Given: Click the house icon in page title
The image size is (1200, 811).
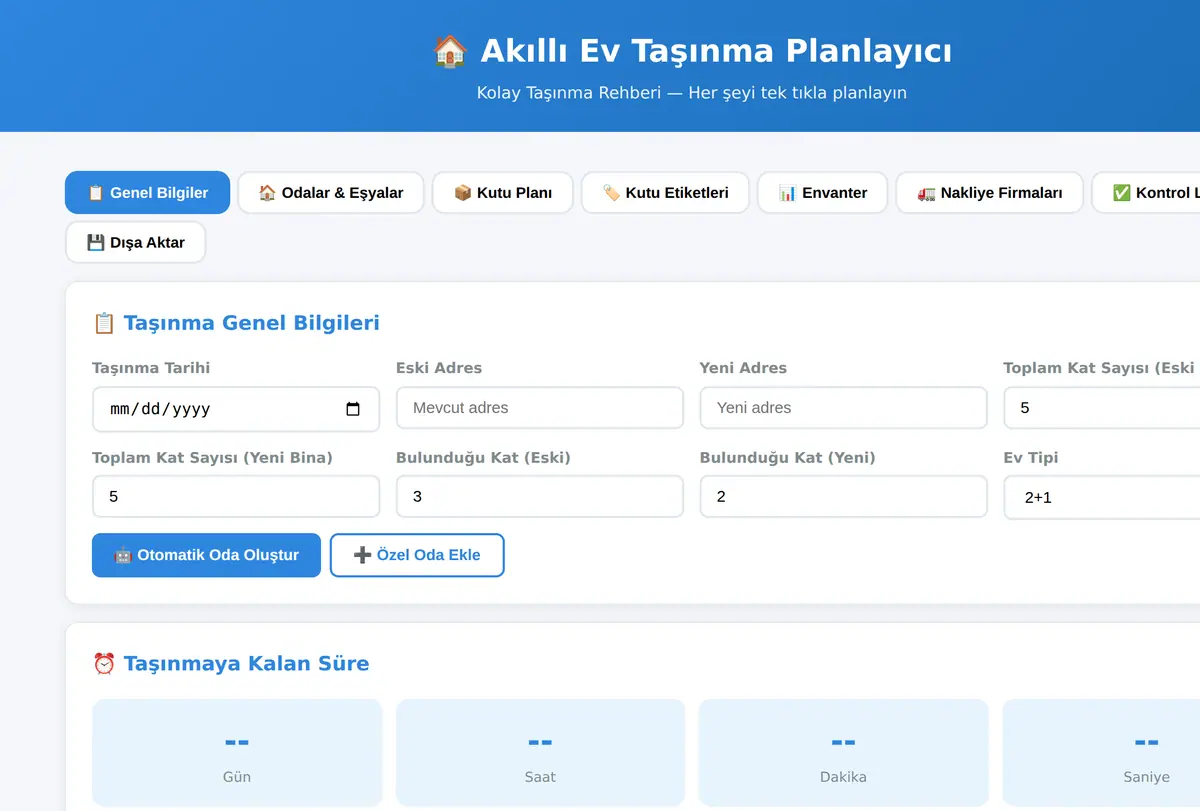Looking at the screenshot, I should point(450,51).
